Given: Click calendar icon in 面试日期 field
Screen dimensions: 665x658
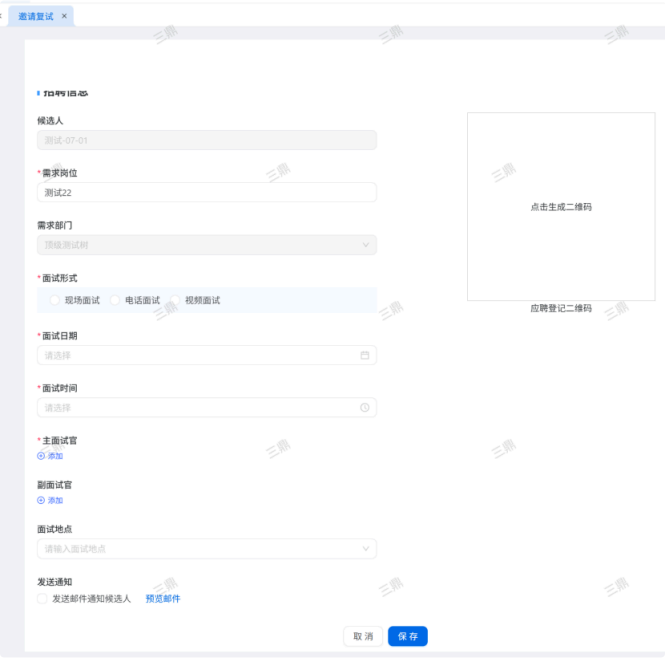Looking at the screenshot, I should pyautogui.click(x=365, y=355).
